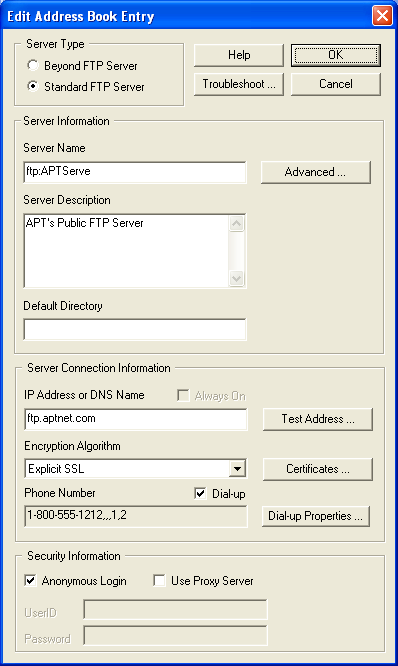This screenshot has width=398, height=666.
Task: Click the description scrollbar up arrow
Action: 237,223
